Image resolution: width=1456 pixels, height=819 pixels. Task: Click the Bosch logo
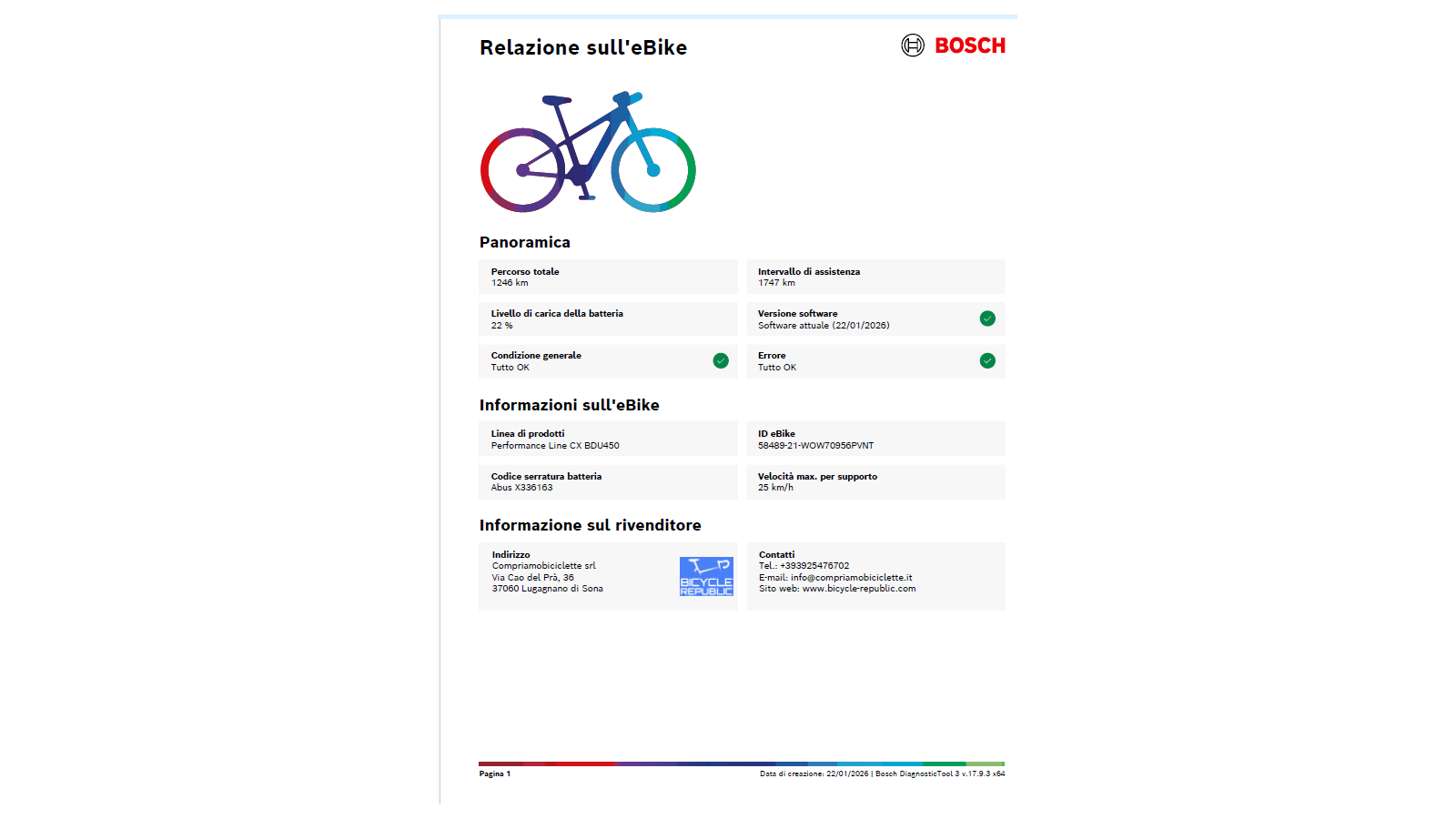(x=967, y=45)
